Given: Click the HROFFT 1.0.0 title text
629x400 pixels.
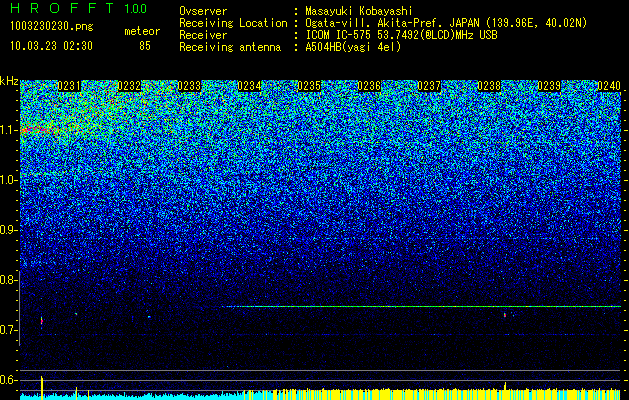Looking at the screenshot, I should point(78,8).
